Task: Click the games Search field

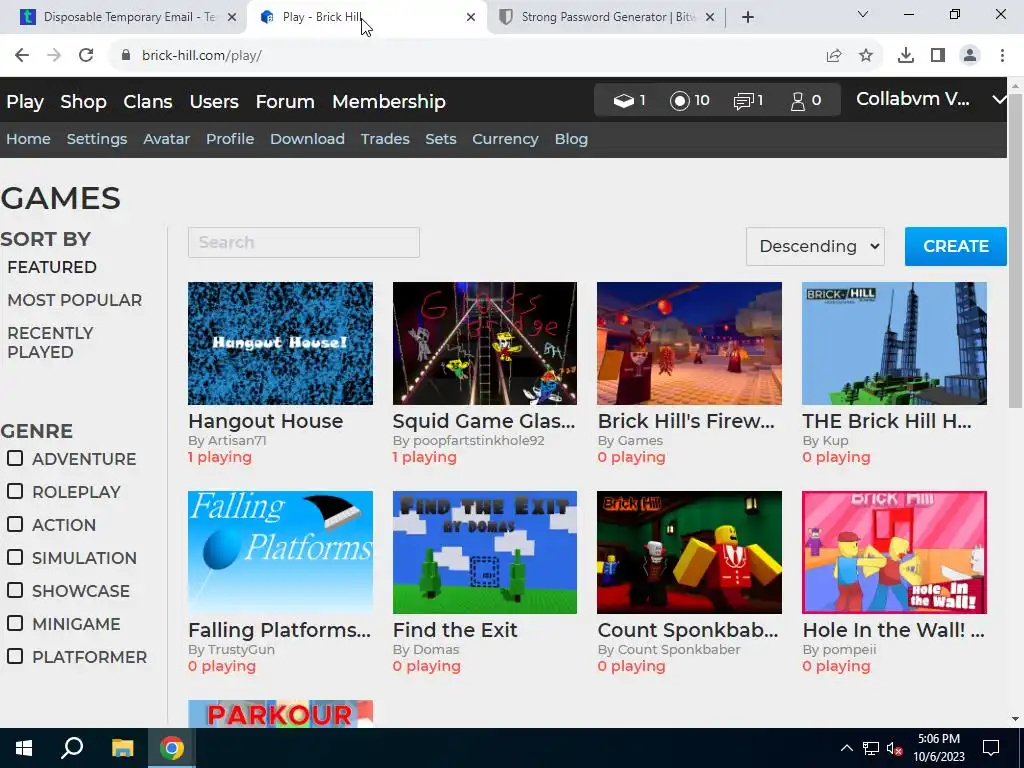Action: click(304, 242)
